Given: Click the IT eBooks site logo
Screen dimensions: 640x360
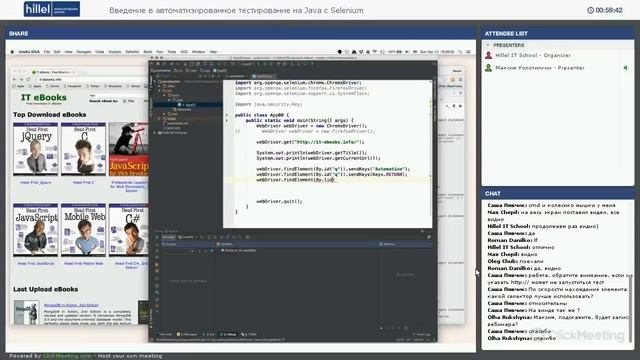Looking at the screenshot, I should tap(44, 99).
